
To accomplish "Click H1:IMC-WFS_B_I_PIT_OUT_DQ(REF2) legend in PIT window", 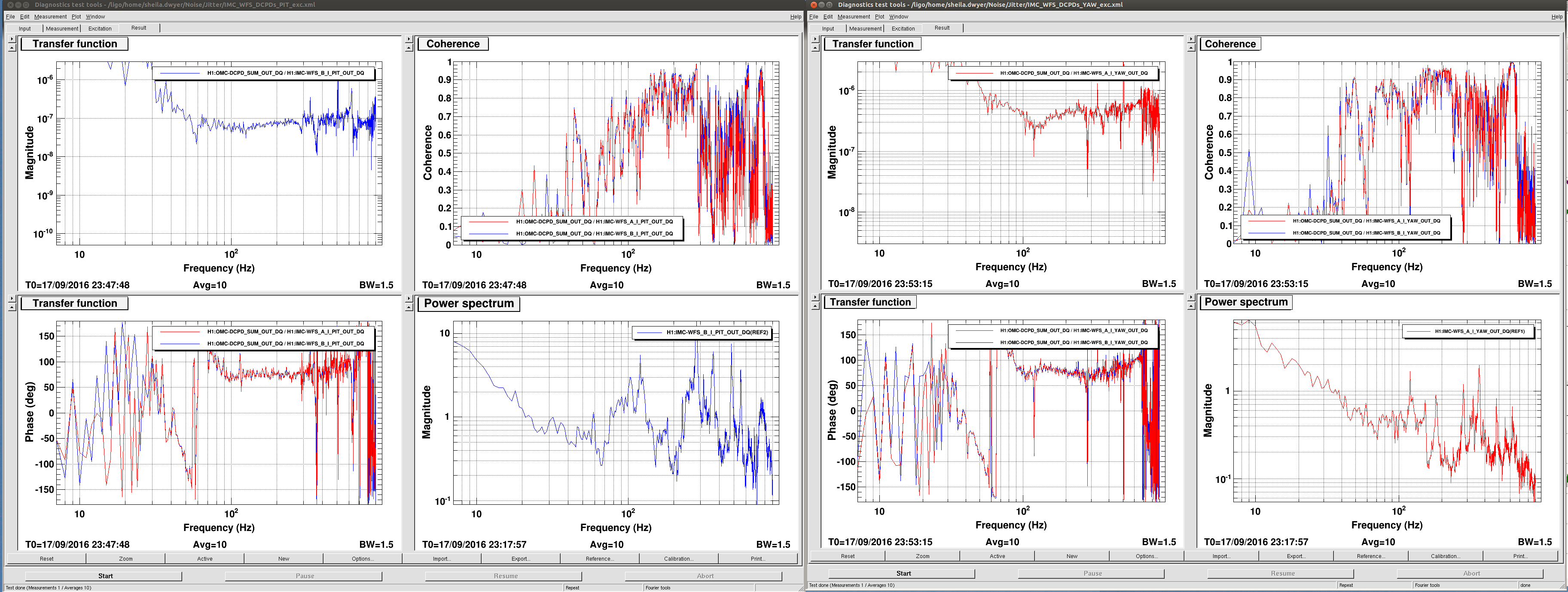I will (x=702, y=332).
